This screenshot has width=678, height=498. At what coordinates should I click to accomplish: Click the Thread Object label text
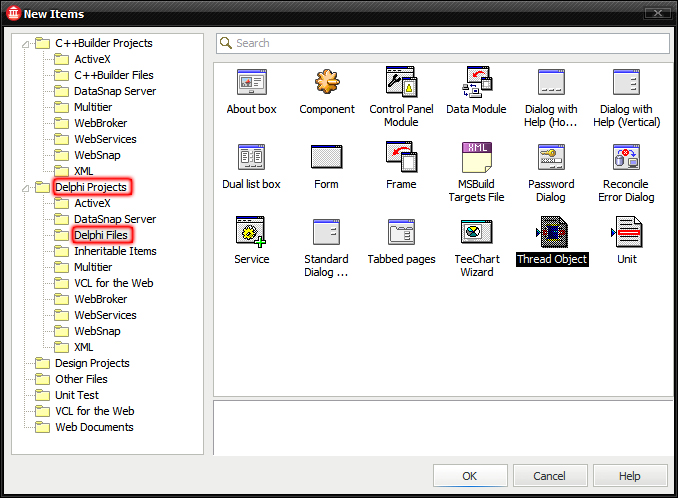point(552,259)
